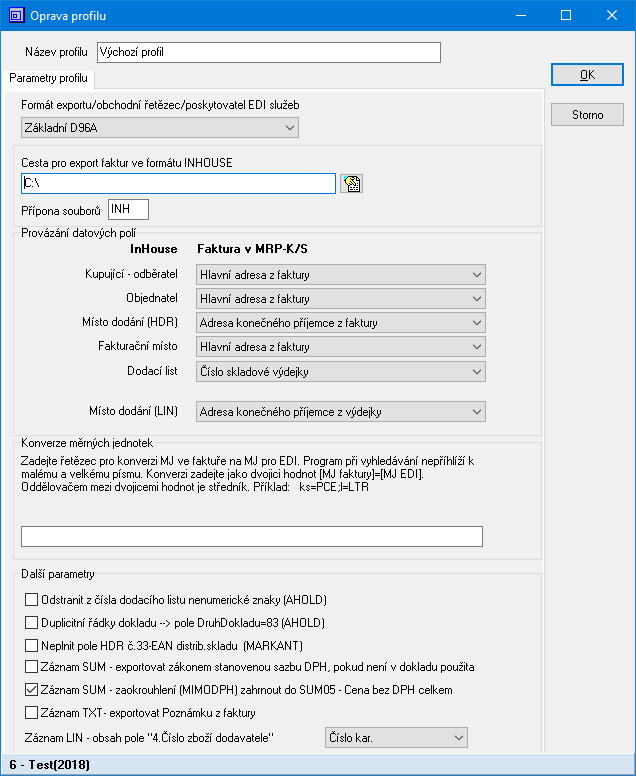Toggle Duplicitní řádky dokladu checkbox
Viewport: 636px width, 776px height.
pos(30,622)
